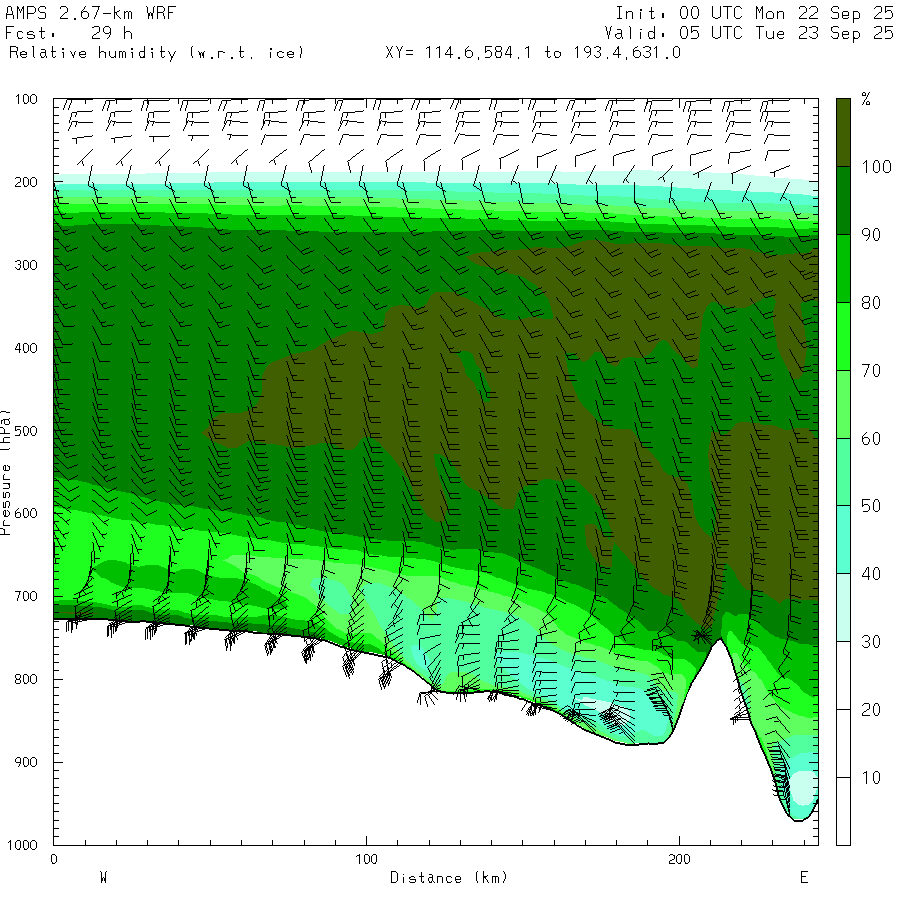Click the 90% dark green legend block
This screenshot has height=900, width=900.
point(843,200)
